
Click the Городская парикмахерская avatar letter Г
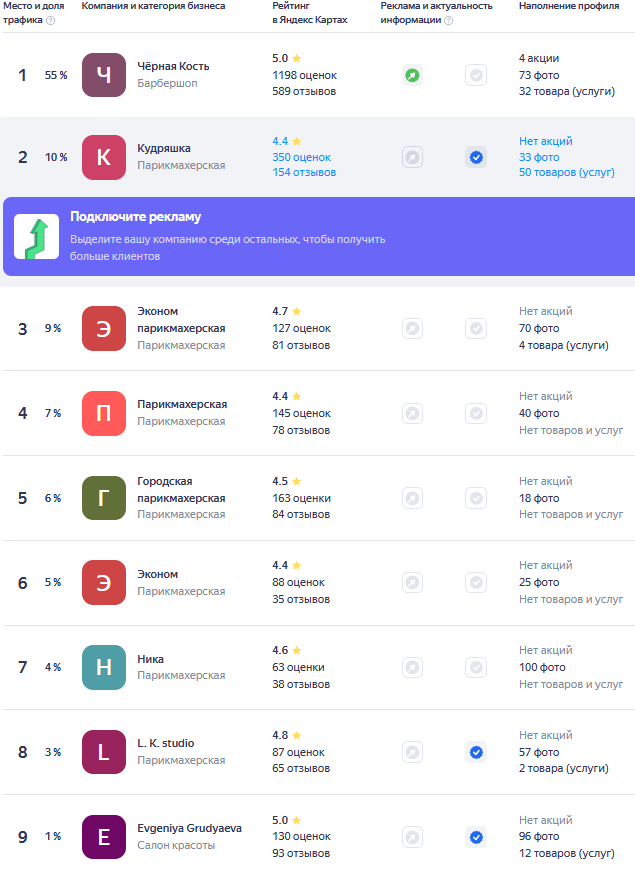click(104, 498)
